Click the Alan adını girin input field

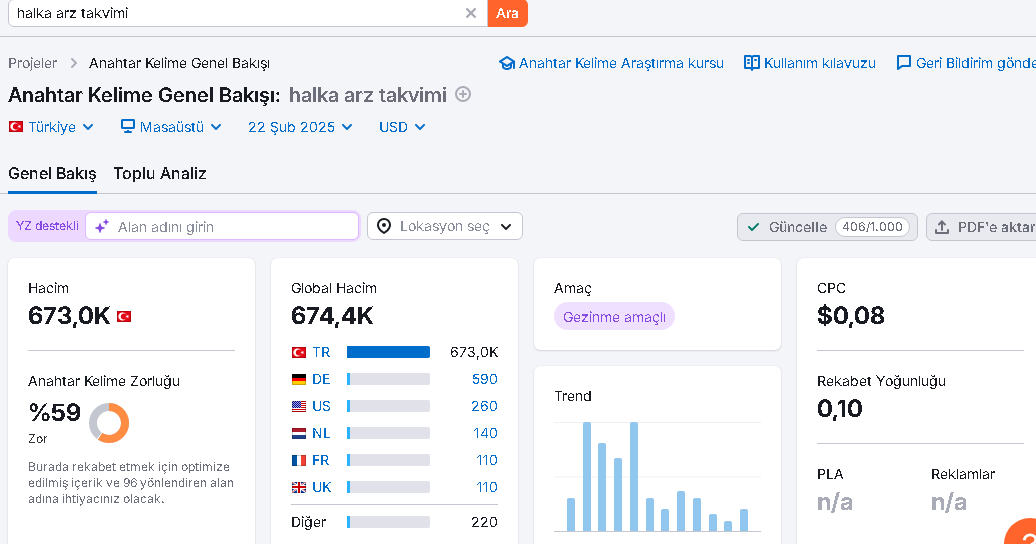(x=222, y=227)
